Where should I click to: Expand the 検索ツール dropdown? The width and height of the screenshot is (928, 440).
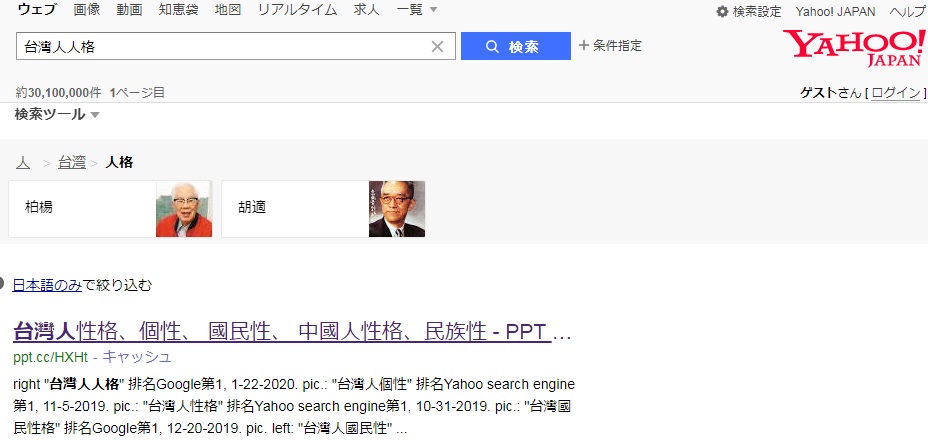pos(57,114)
